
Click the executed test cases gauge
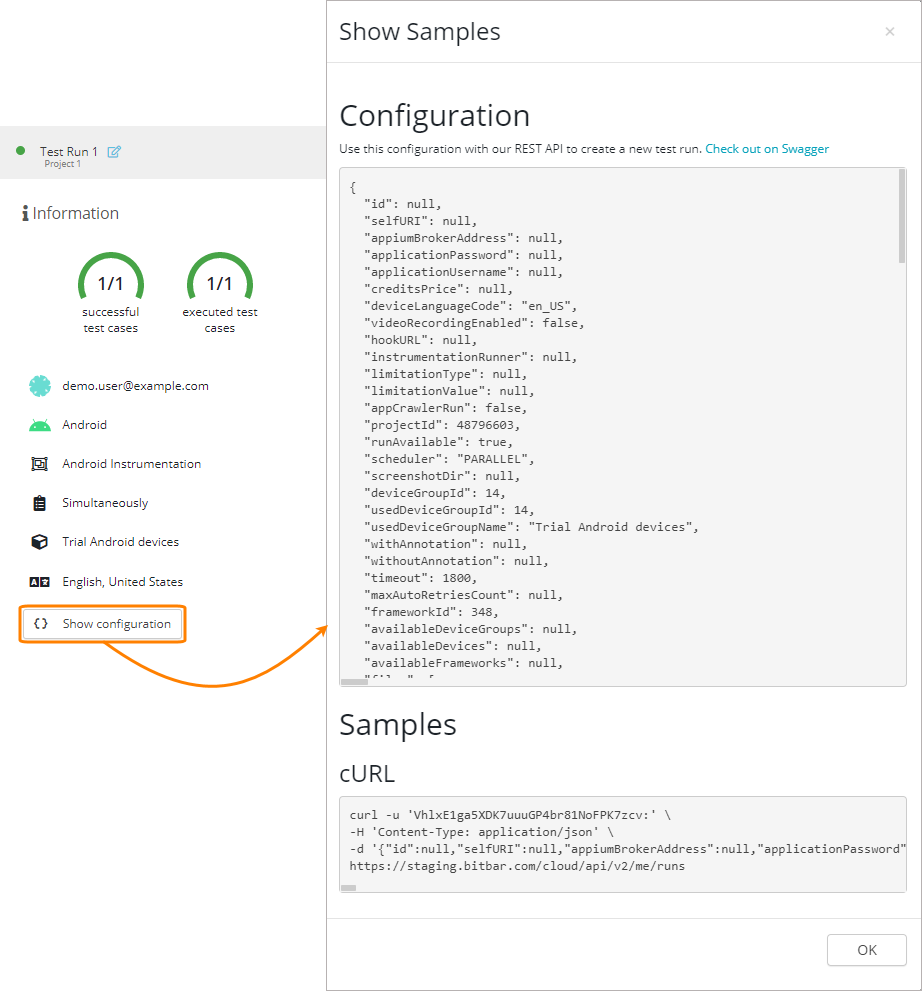(x=220, y=283)
